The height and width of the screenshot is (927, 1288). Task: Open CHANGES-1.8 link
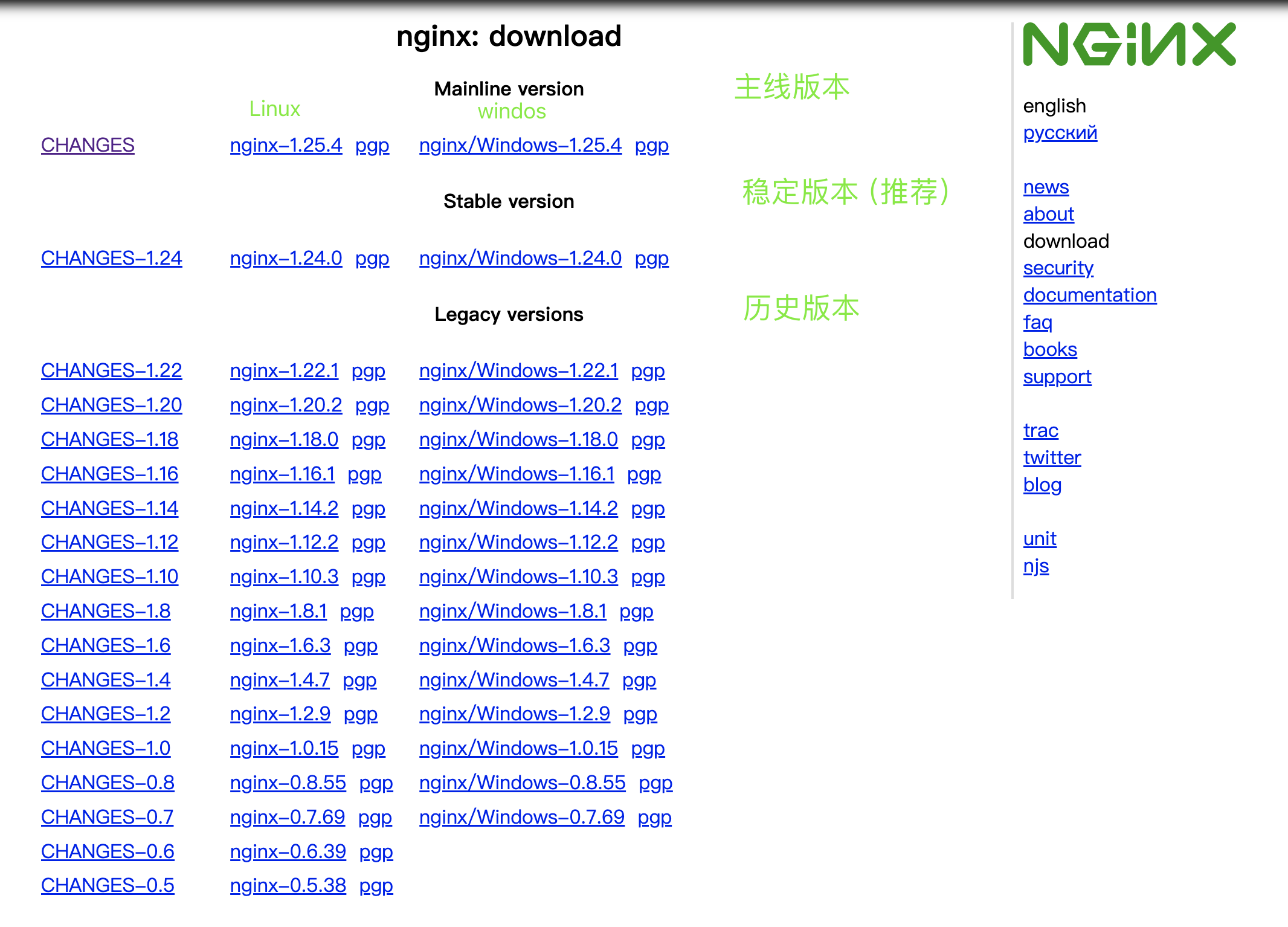coord(106,611)
